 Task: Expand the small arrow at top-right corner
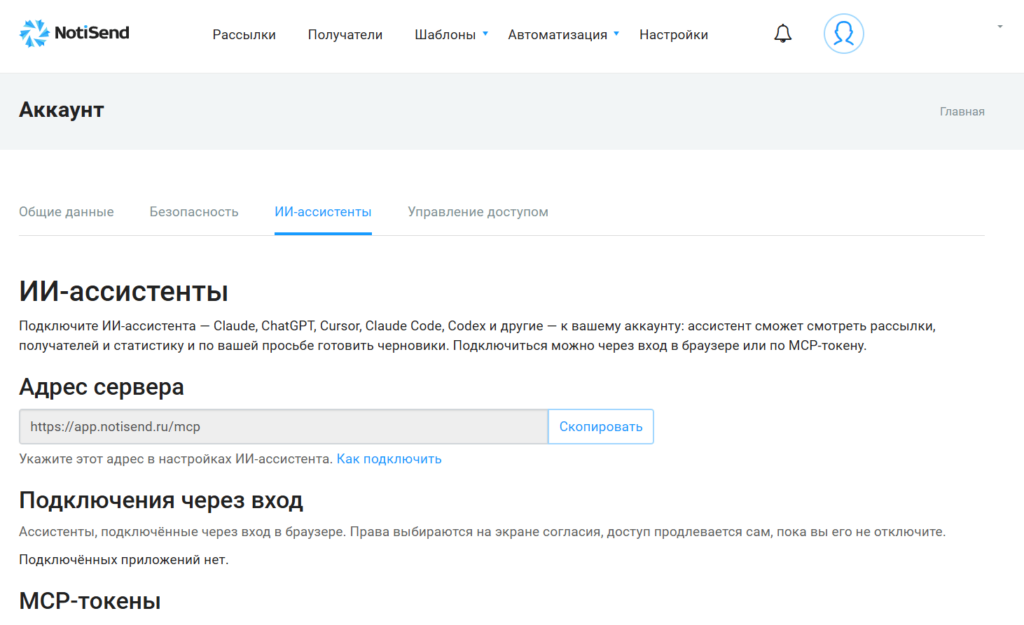coord(1000,27)
